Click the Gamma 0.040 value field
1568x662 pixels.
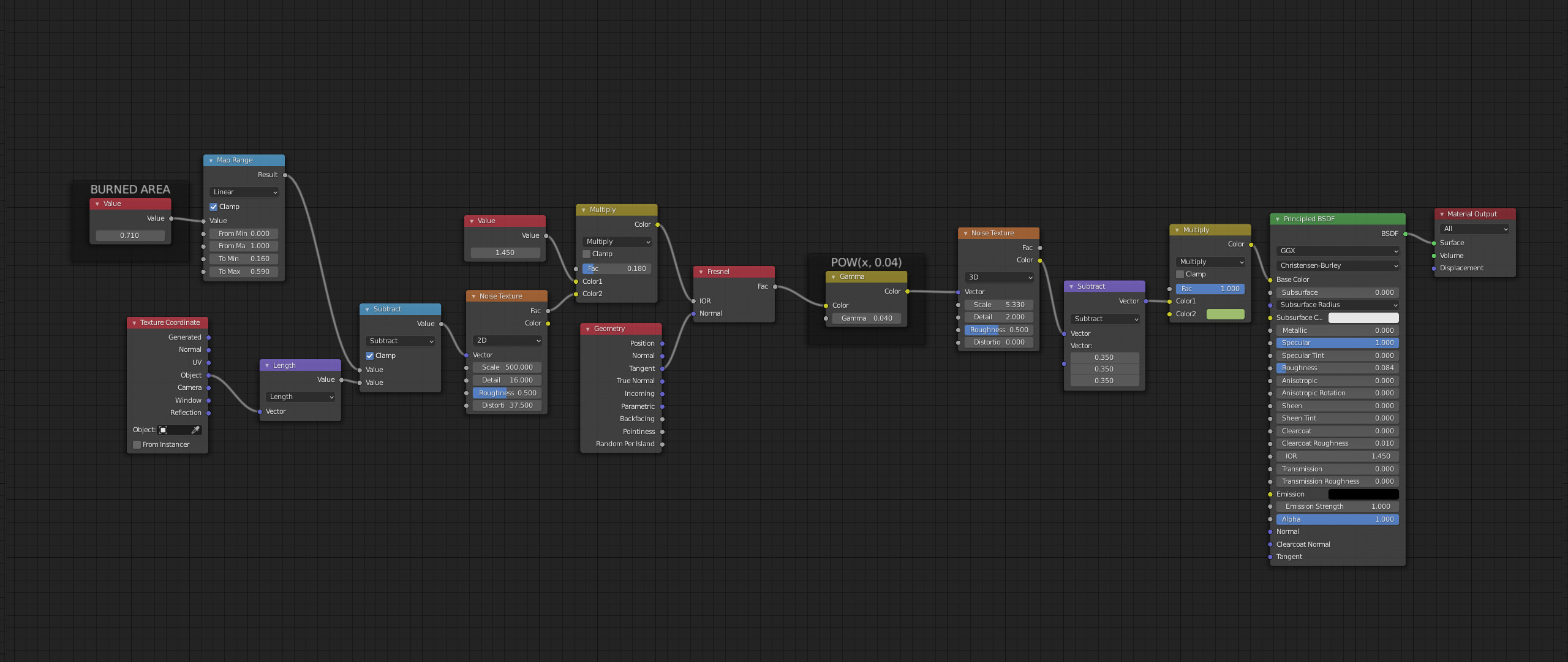coord(866,318)
